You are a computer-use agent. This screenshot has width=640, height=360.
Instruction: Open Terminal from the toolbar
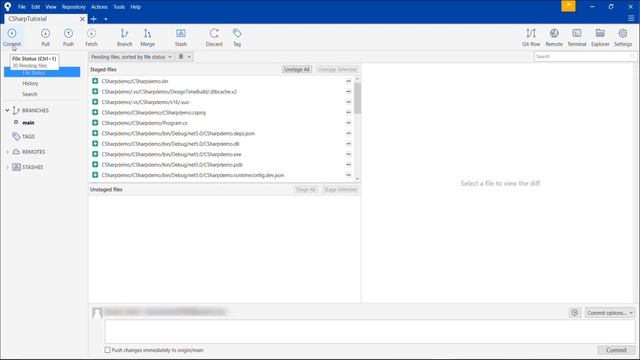click(x=577, y=37)
